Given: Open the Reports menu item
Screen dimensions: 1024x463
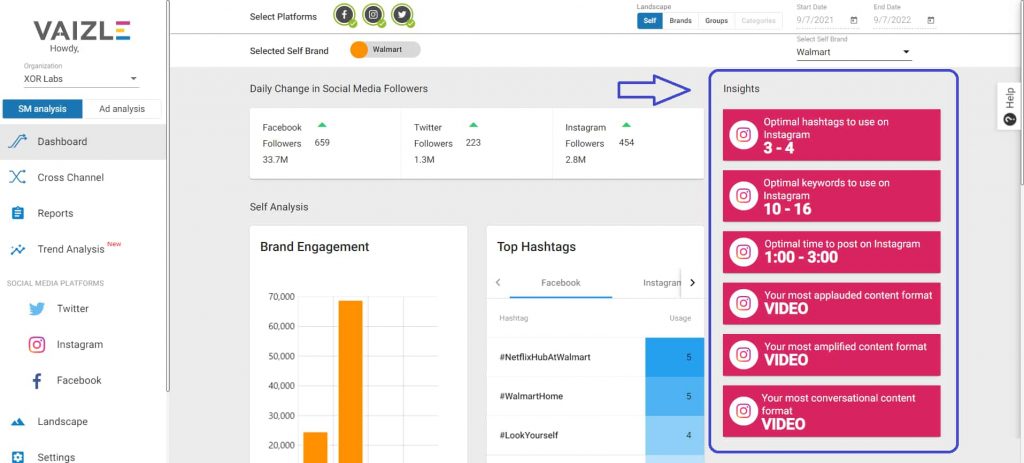Looking at the screenshot, I should (x=83, y=213).
